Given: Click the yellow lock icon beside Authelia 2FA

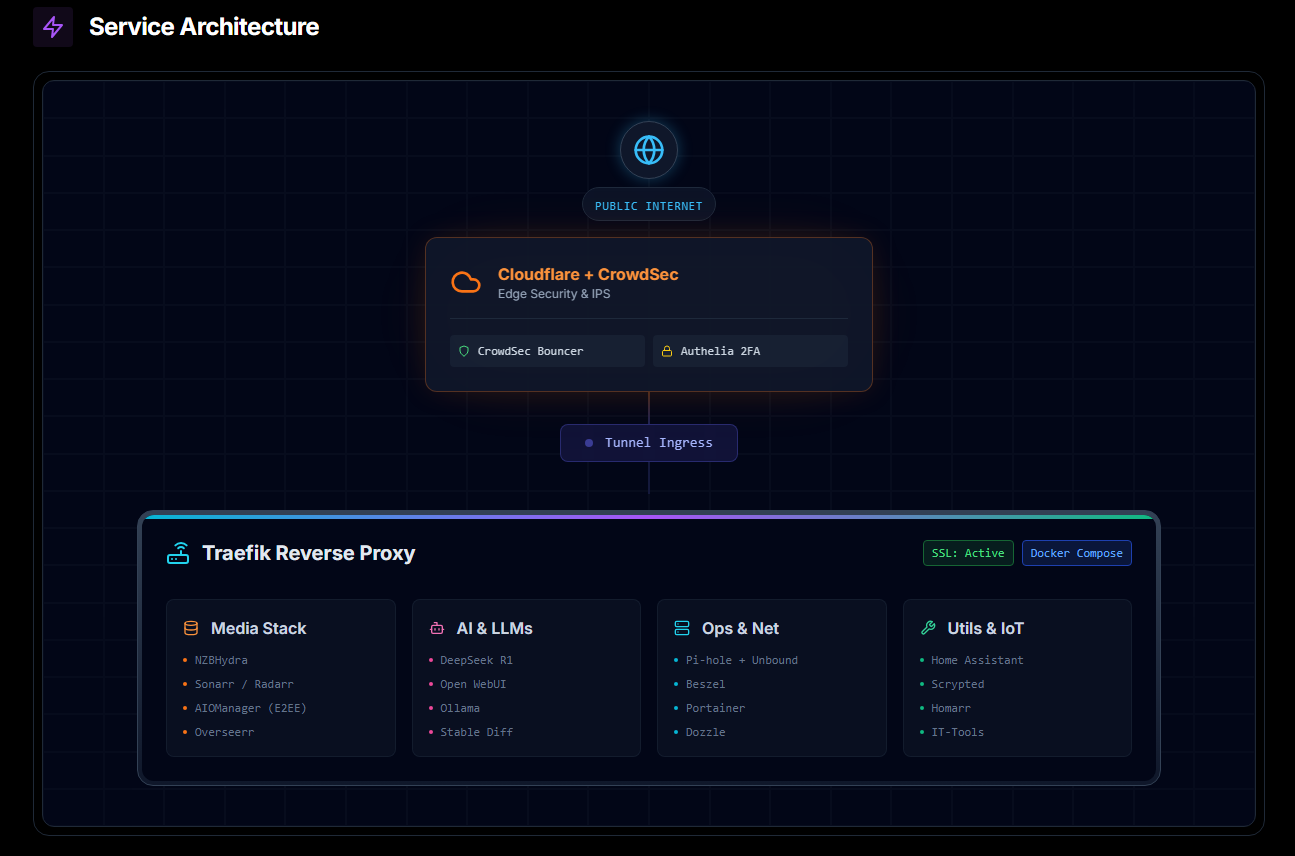Looking at the screenshot, I should (667, 351).
